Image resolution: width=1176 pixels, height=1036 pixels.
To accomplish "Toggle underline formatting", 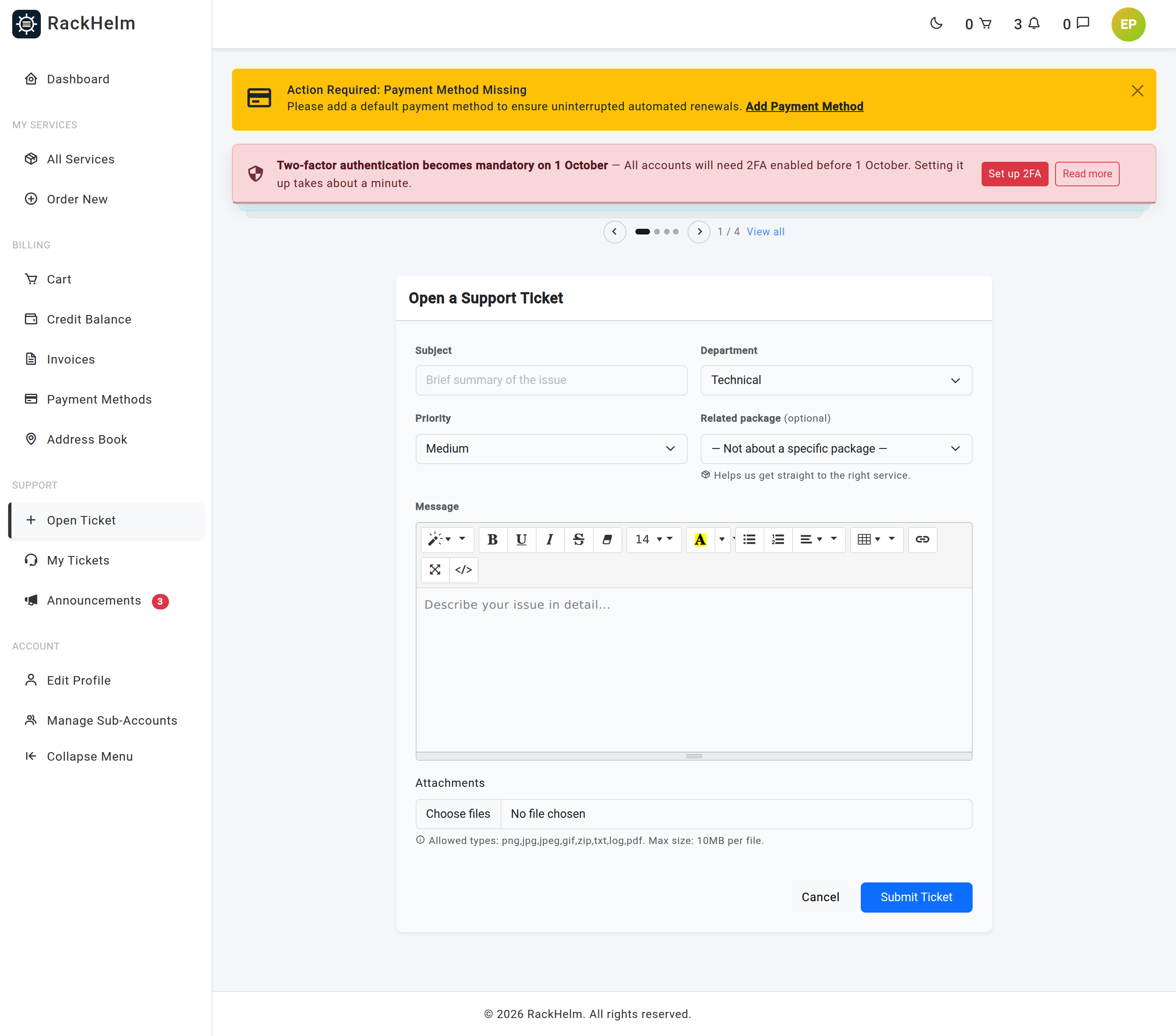I will pos(521,540).
